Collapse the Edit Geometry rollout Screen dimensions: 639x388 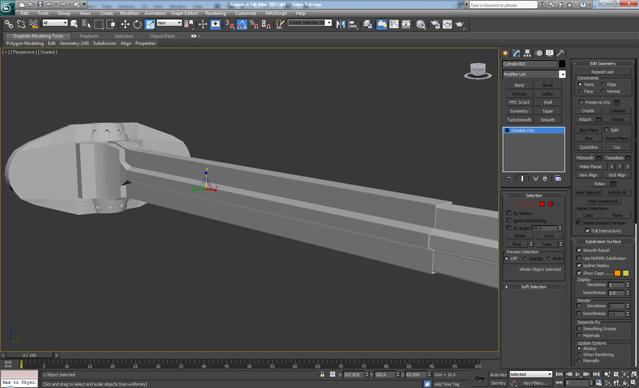click(603, 64)
